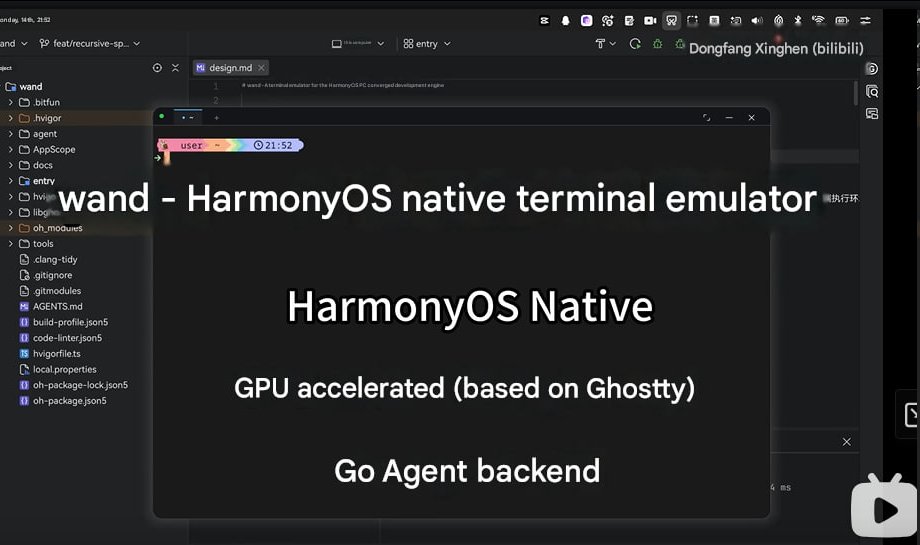Click the purple app icon in system tray

(586, 21)
